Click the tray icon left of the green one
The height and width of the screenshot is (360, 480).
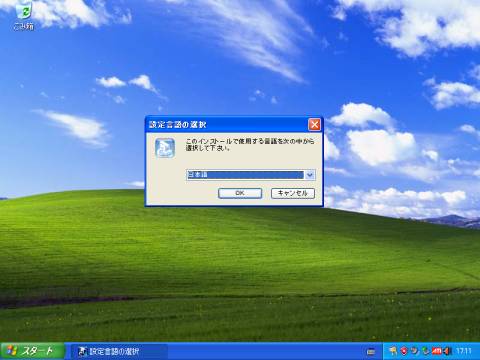pos(415,351)
